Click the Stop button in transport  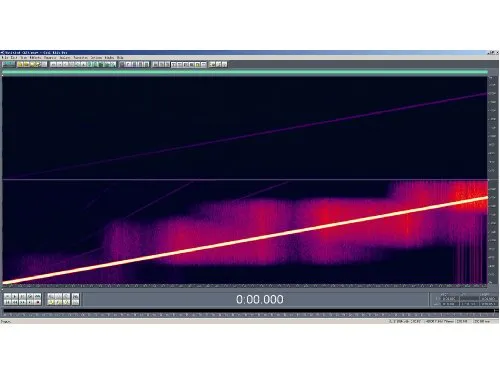coord(7,296)
